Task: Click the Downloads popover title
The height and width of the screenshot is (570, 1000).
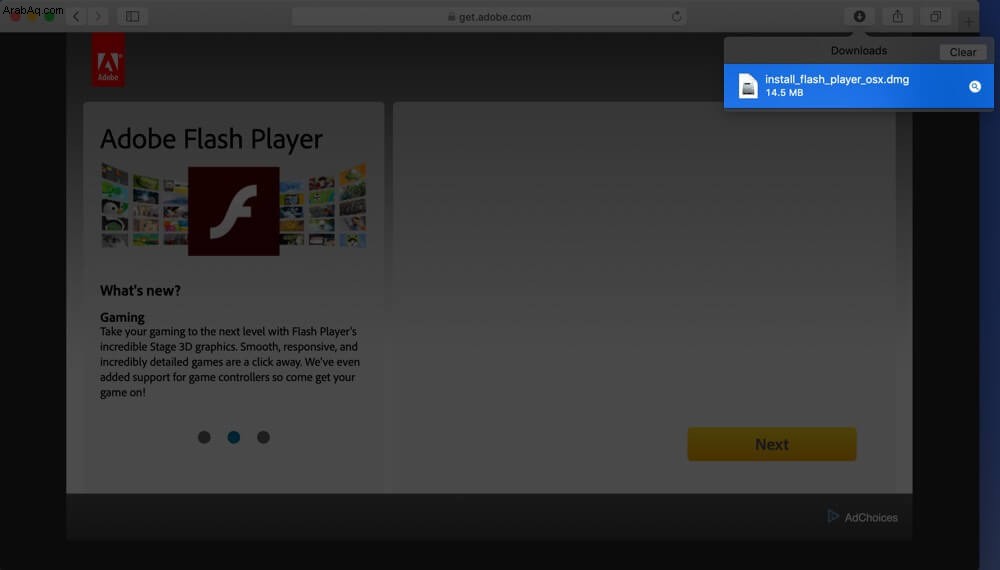Action: click(858, 50)
